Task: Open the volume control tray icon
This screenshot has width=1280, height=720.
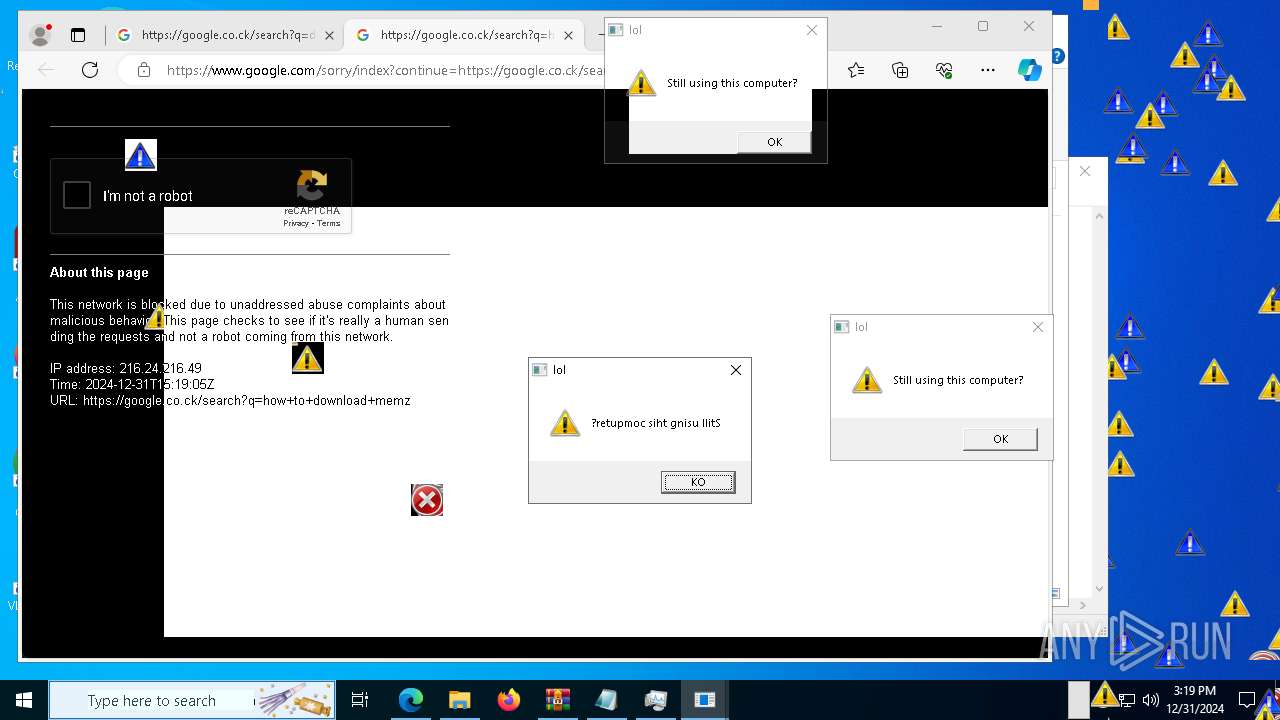Action: pyautogui.click(x=1151, y=700)
